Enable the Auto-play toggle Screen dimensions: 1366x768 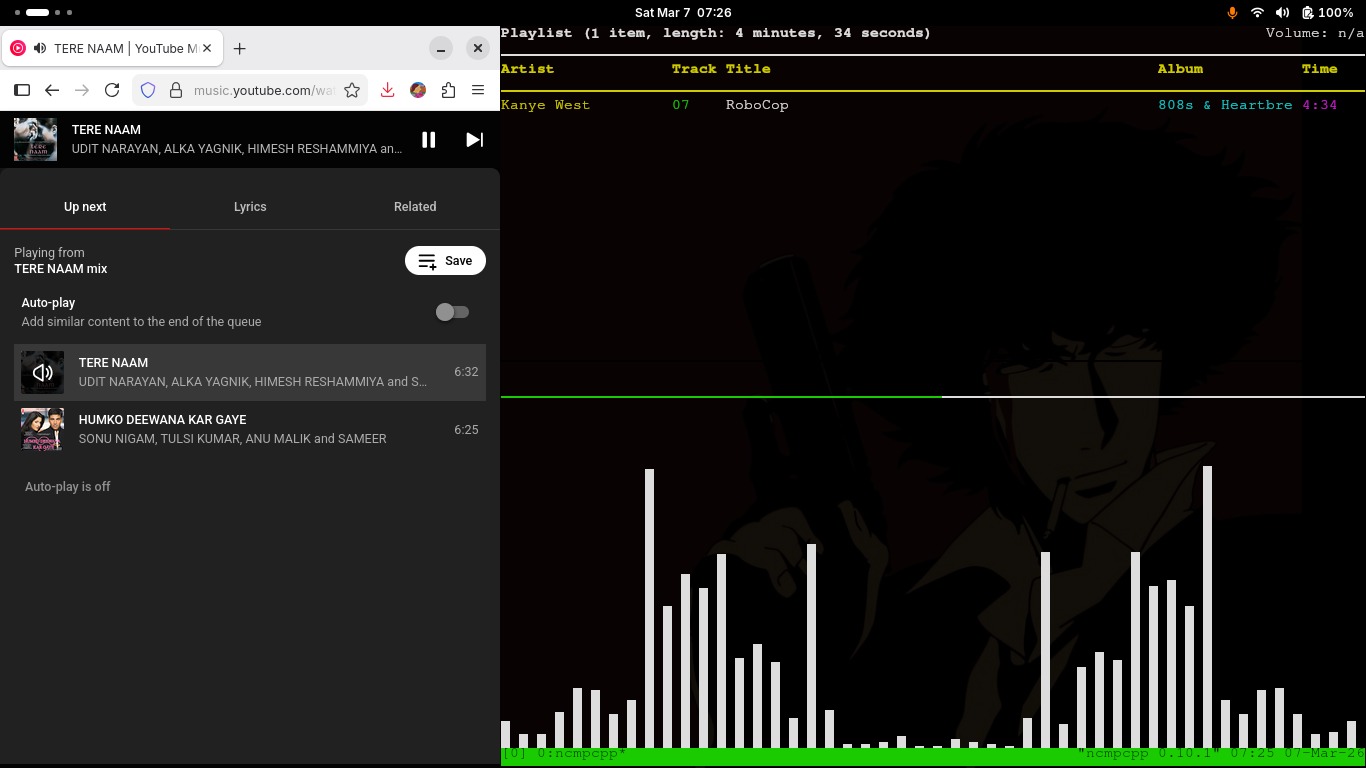click(452, 312)
